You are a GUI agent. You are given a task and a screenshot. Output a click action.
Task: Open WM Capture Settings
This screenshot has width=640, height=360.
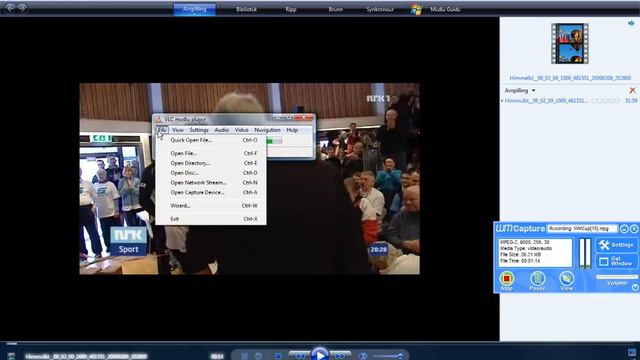pos(617,245)
